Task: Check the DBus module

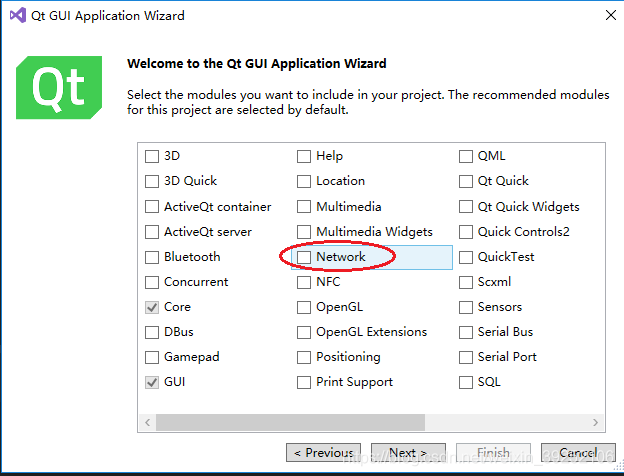Action: pyautogui.click(x=152, y=332)
